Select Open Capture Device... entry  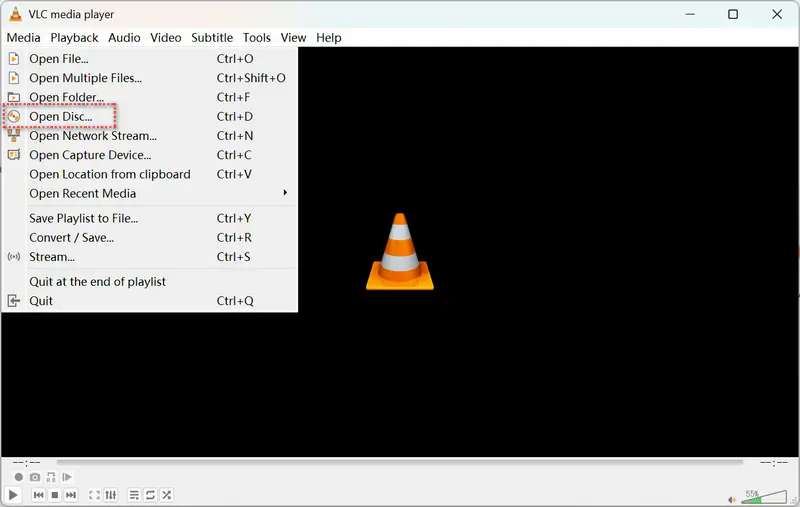tap(150, 155)
